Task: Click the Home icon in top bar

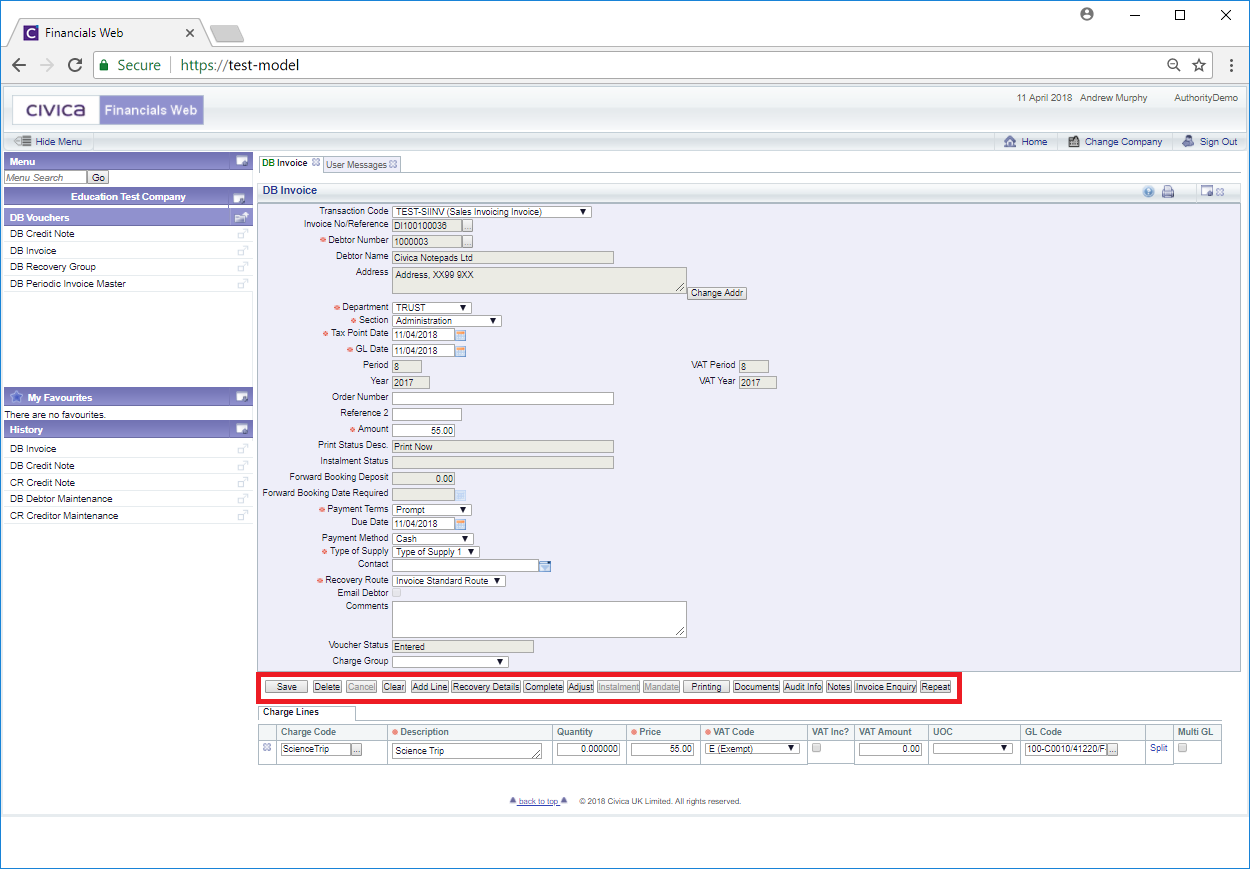Action: tap(1010, 142)
